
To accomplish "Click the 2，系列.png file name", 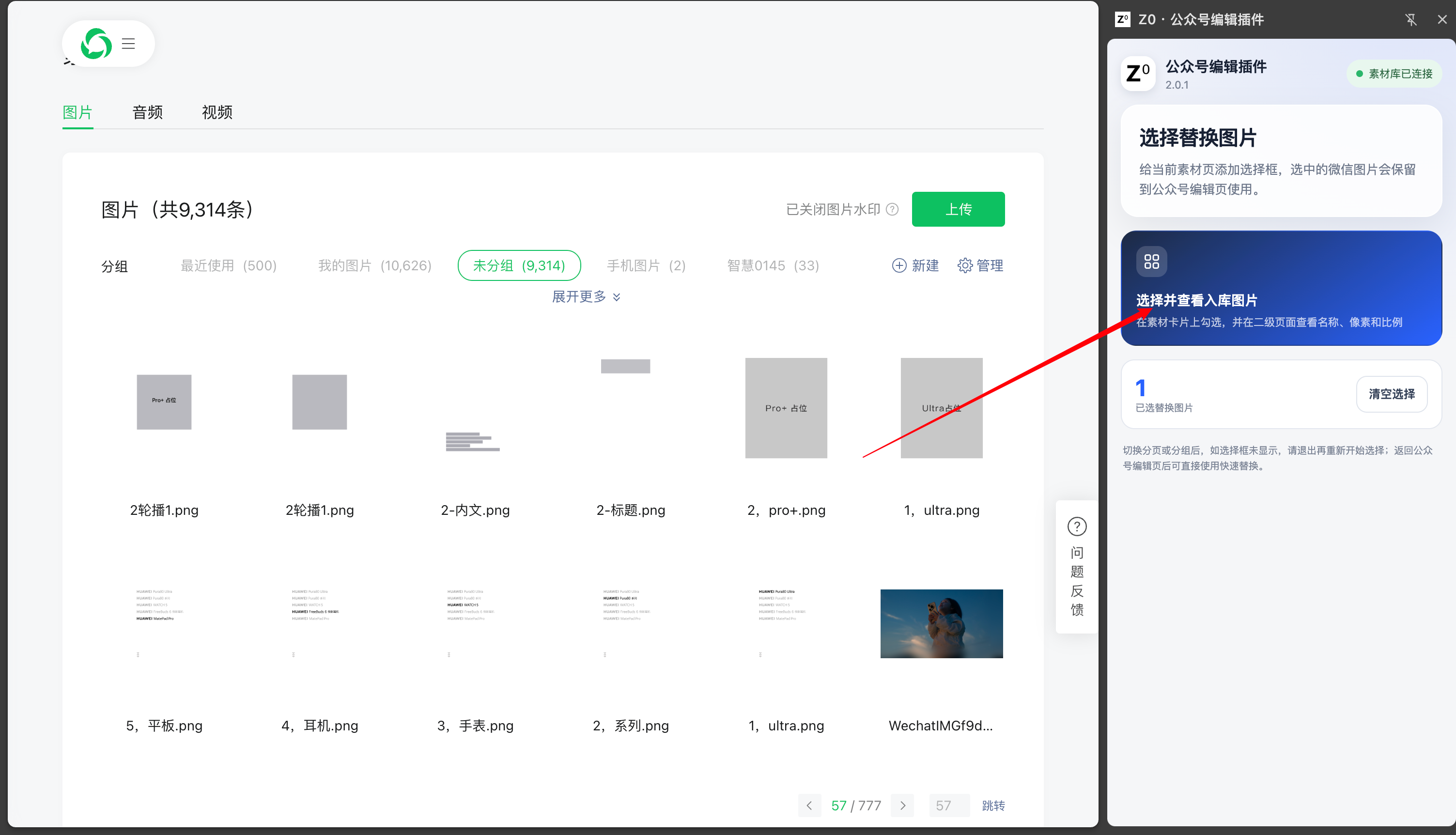I will 630,726.
